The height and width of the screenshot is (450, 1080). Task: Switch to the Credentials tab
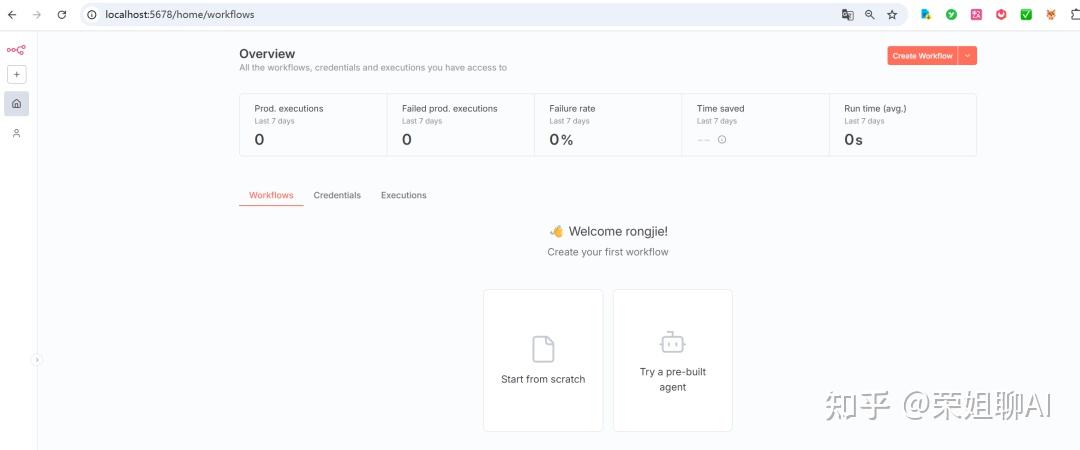(337, 195)
